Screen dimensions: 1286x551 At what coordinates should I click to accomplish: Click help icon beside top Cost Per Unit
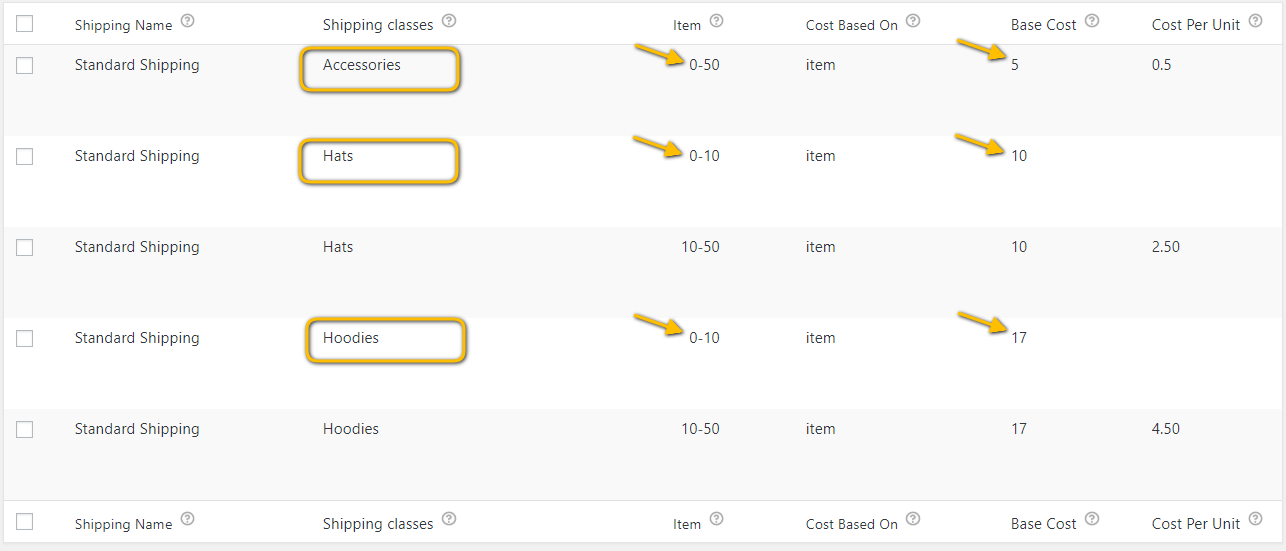point(1256,20)
